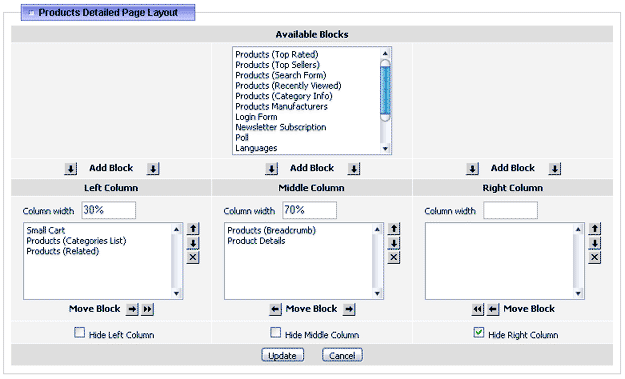Move Middle Column block left
This screenshot has height=379, width=625.
[x=275, y=309]
